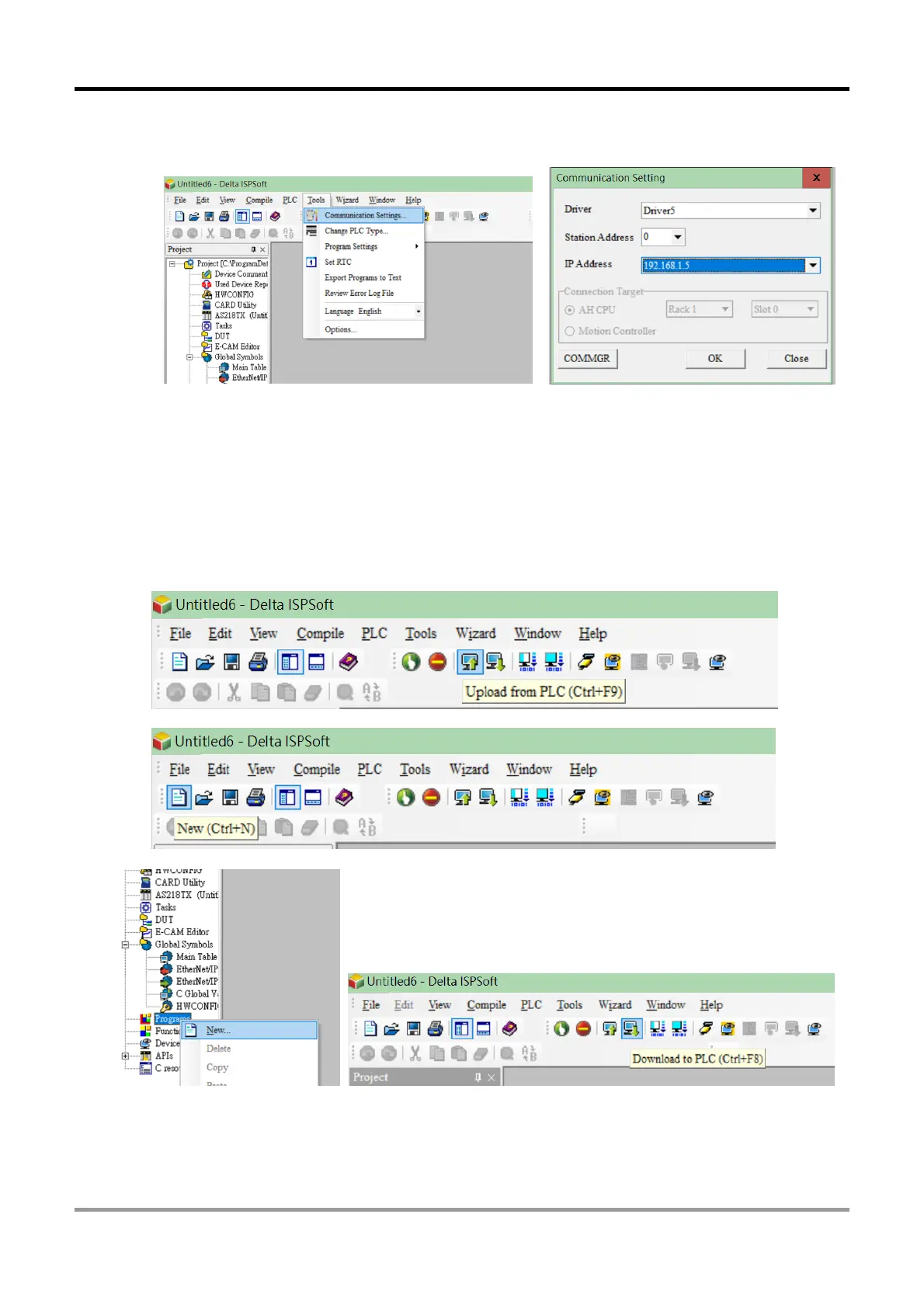This screenshot has width=924, height=1308.
Task: Choose Export Programs to Text
Action: pos(363,278)
